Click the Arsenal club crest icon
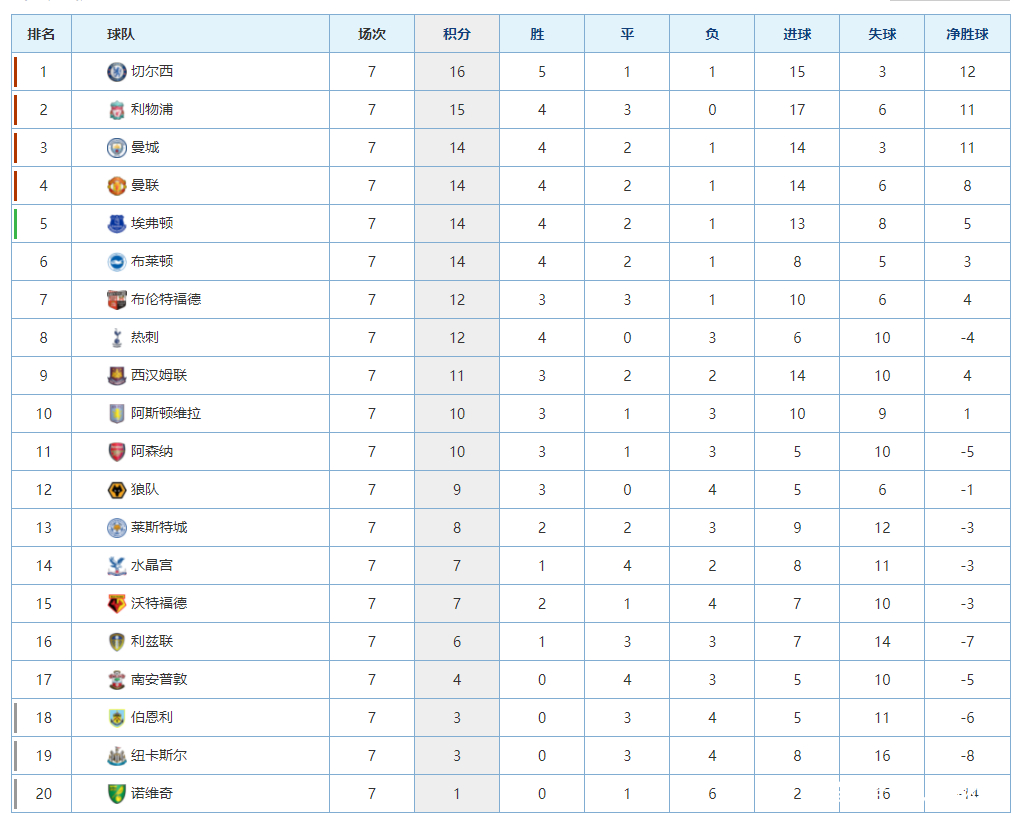1022x820 pixels. [x=117, y=452]
